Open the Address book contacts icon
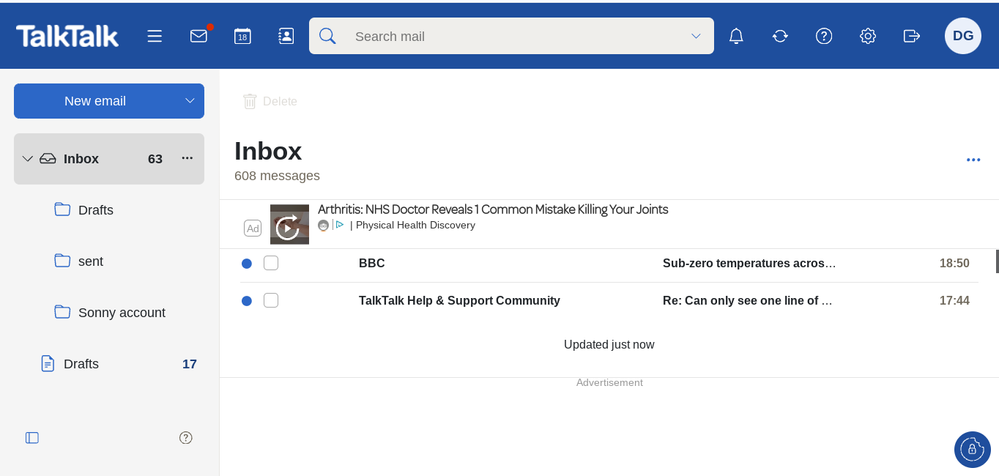The image size is (999, 476). coord(286,36)
